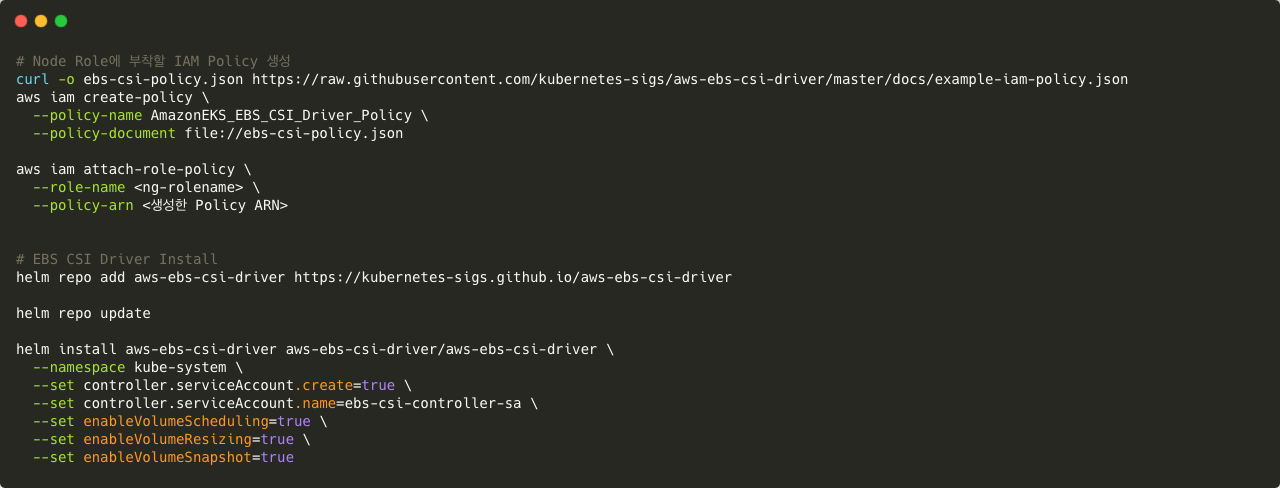Click the kubernetes-sigs.github.io helm repo URL
Image resolution: width=1280 pixels, height=488 pixels.
click(513, 277)
